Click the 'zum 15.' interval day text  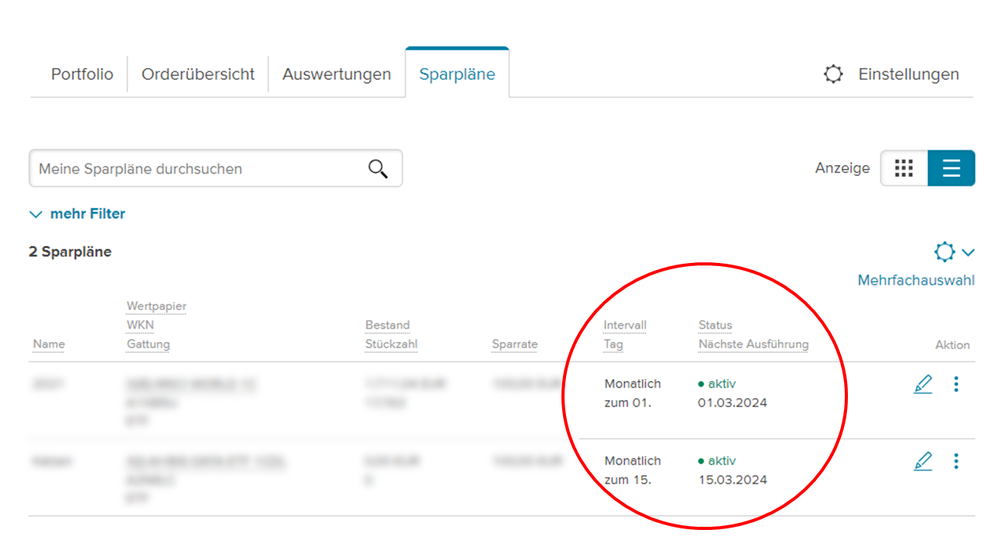click(628, 480)
